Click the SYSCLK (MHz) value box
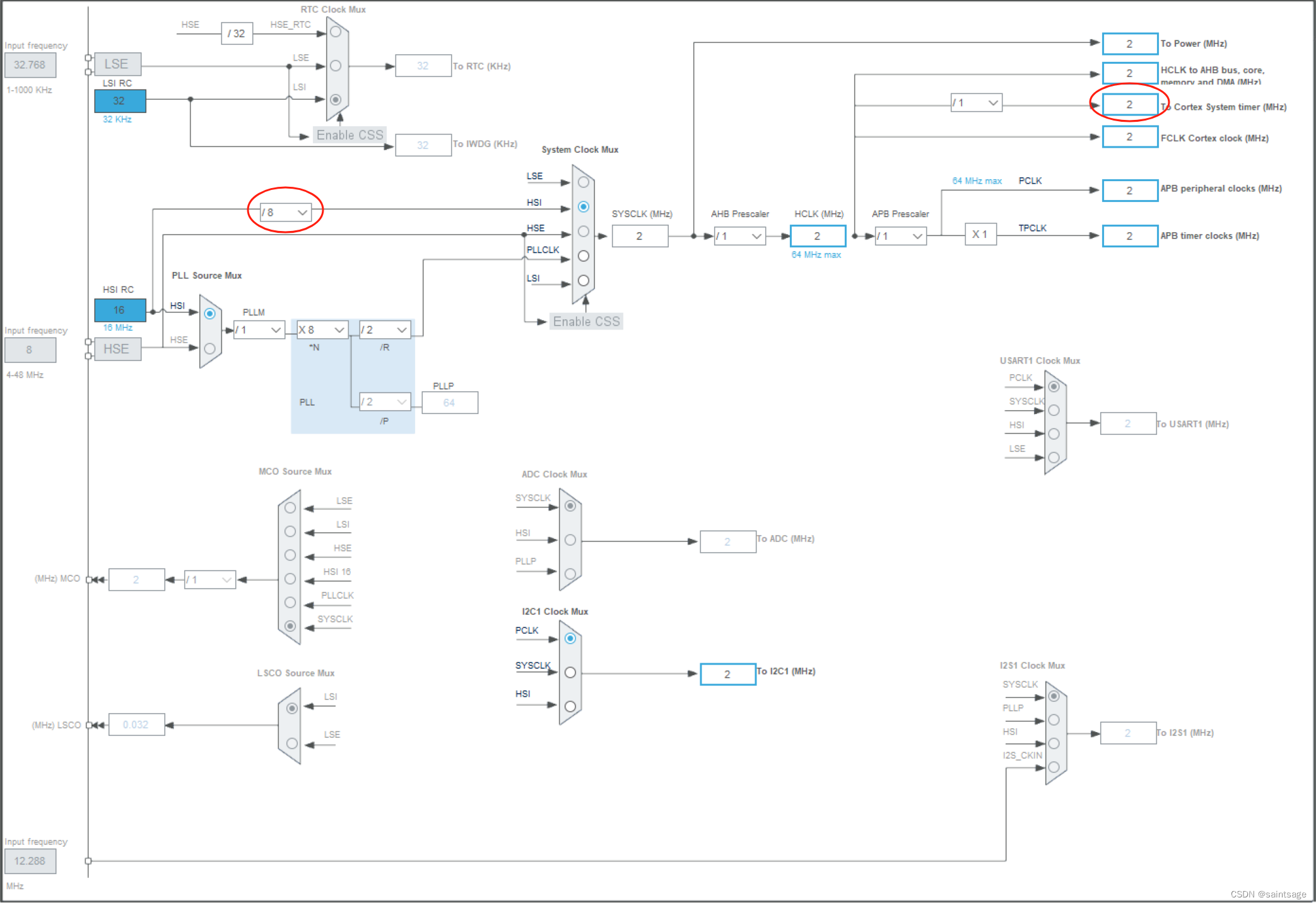 (639, 236)
